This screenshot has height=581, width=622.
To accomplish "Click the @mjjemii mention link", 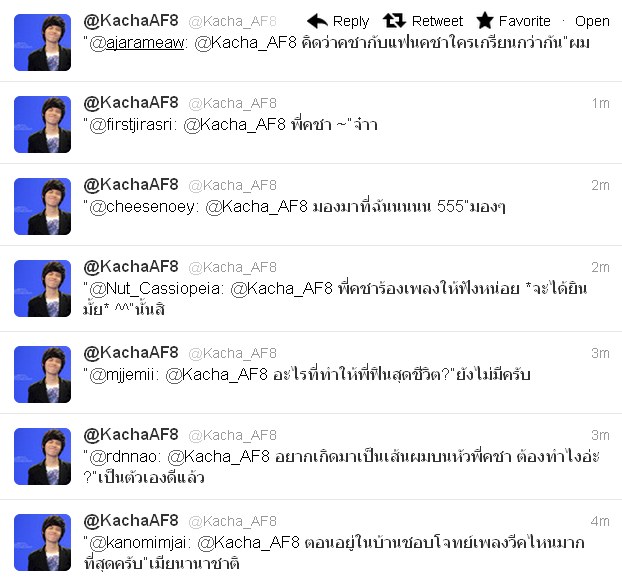I will pyautogui.click(x=122, y=375).
